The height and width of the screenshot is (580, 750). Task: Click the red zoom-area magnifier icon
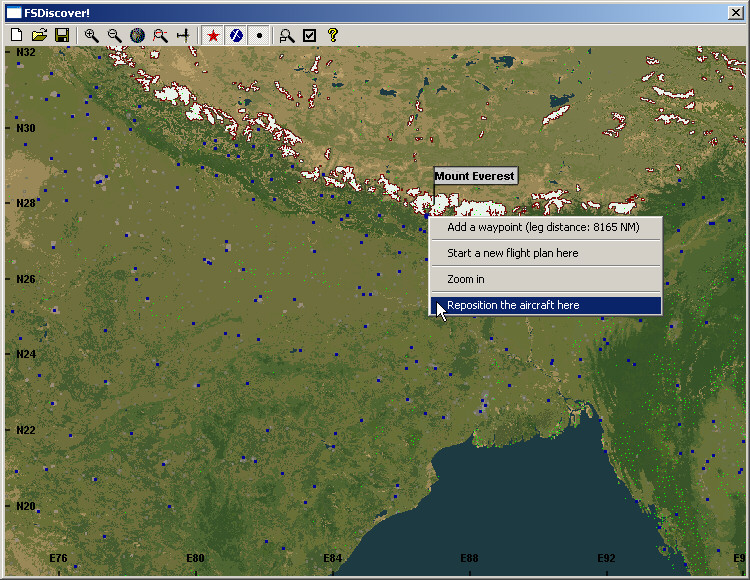click(160, 35)
